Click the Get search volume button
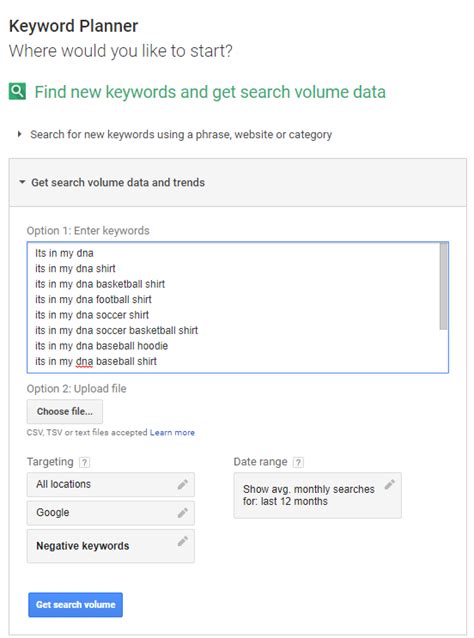This screenshot has width=474, height=638. pyautogui.click(x=75, y=605)
